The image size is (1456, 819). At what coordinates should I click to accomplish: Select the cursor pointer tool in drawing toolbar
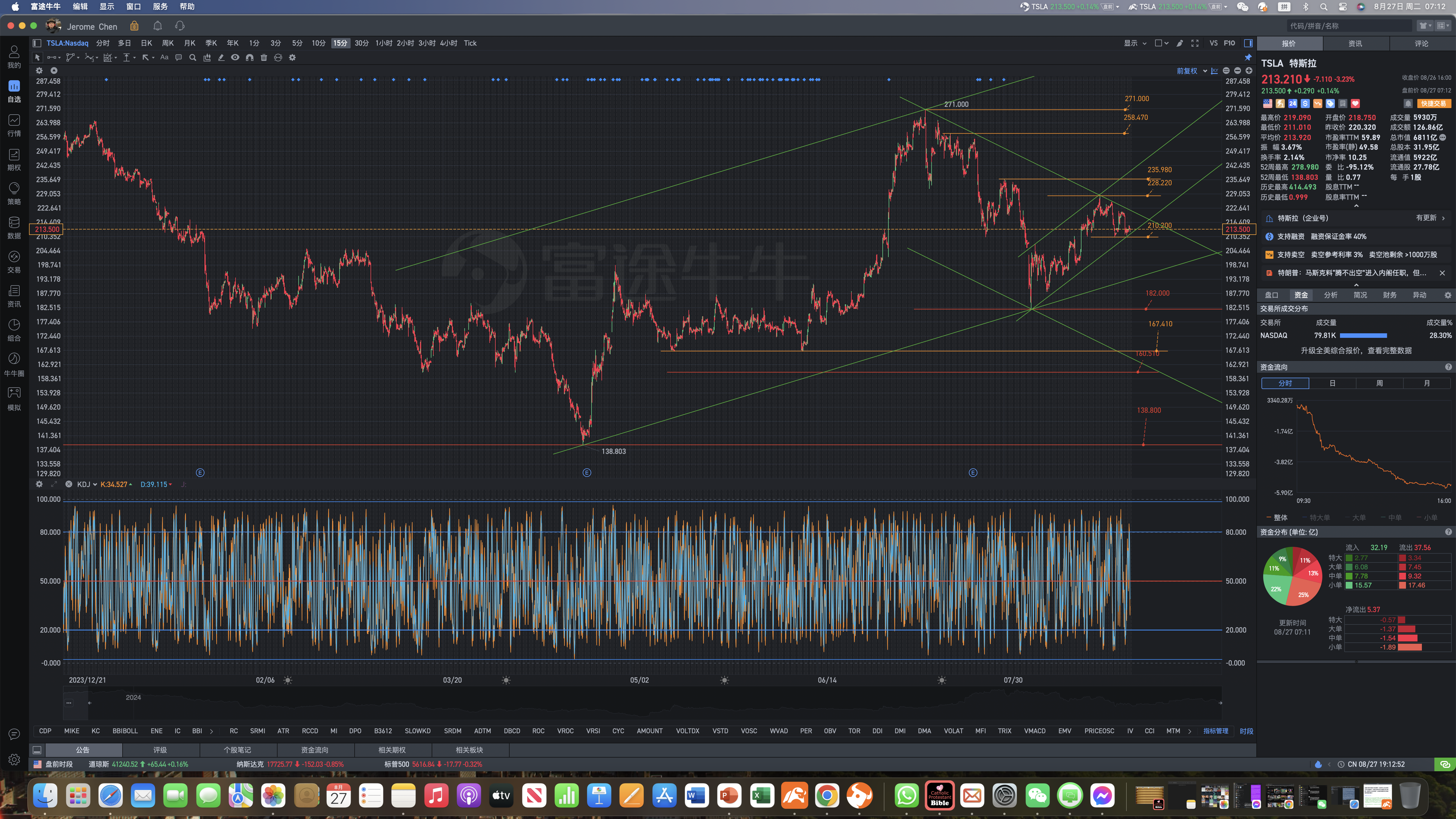37,58
